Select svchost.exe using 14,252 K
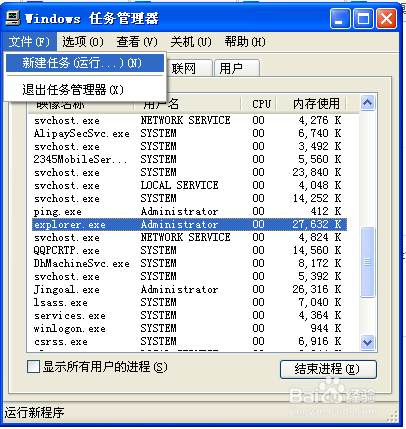Image resolution: width=406 pixels, height=429 pixels. click(x=189, y=198)
